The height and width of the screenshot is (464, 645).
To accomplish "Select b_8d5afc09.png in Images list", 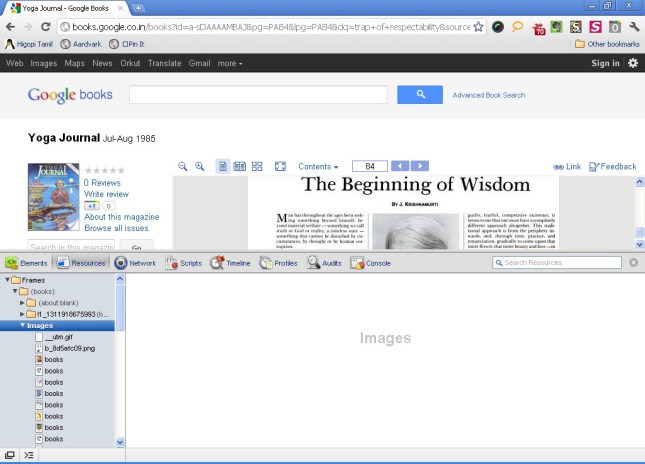I will point(69,348).
